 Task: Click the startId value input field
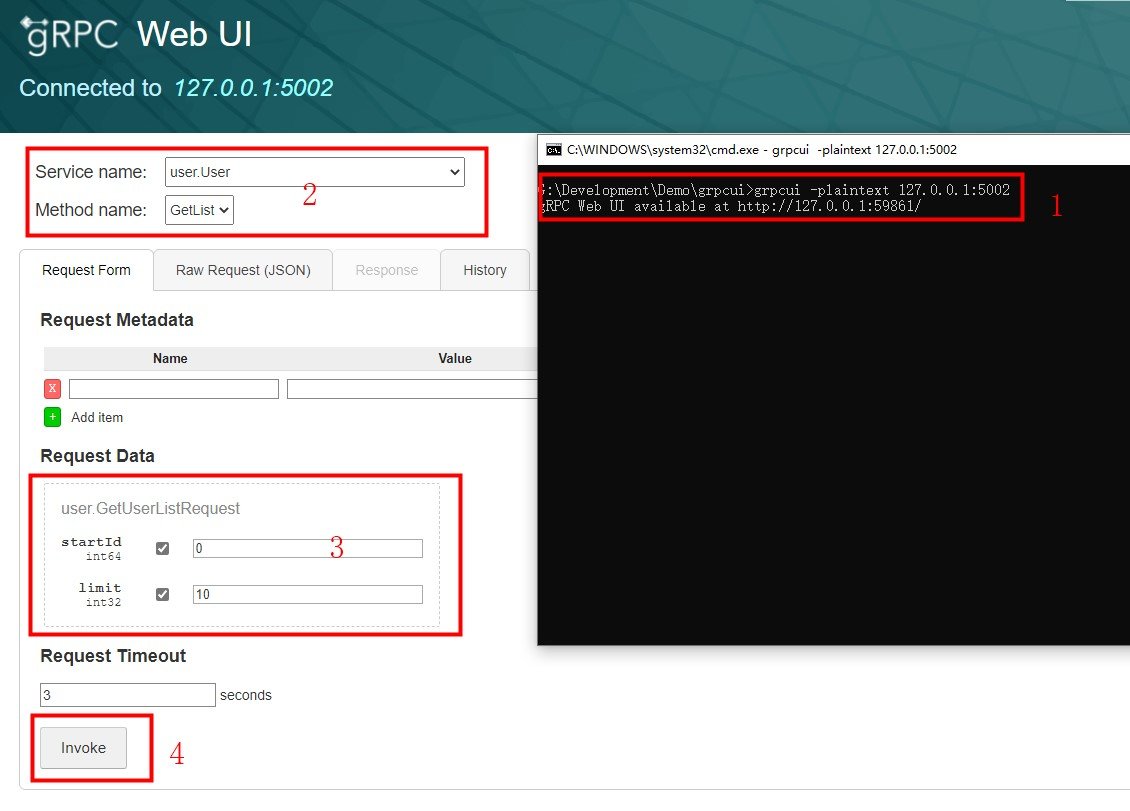point(308,549)
